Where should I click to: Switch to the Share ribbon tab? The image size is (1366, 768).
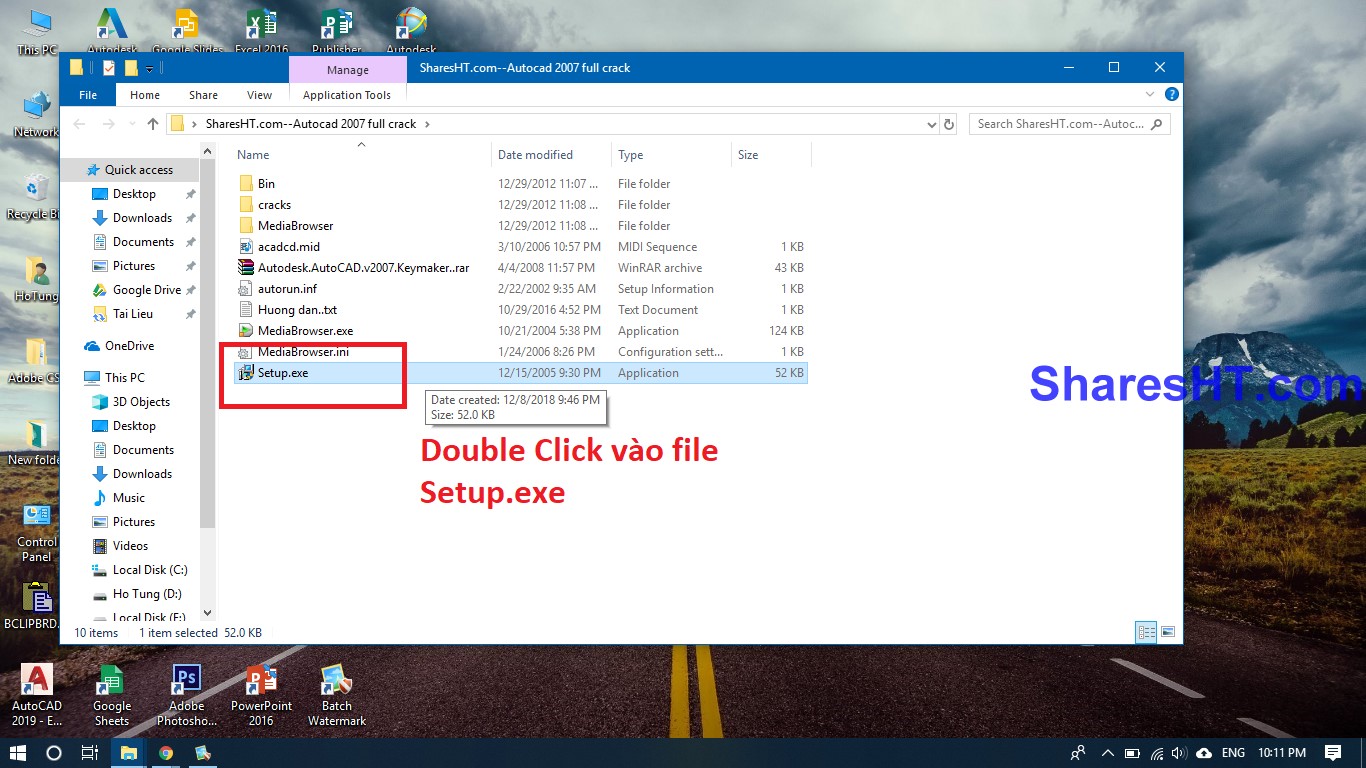[203, 95]
